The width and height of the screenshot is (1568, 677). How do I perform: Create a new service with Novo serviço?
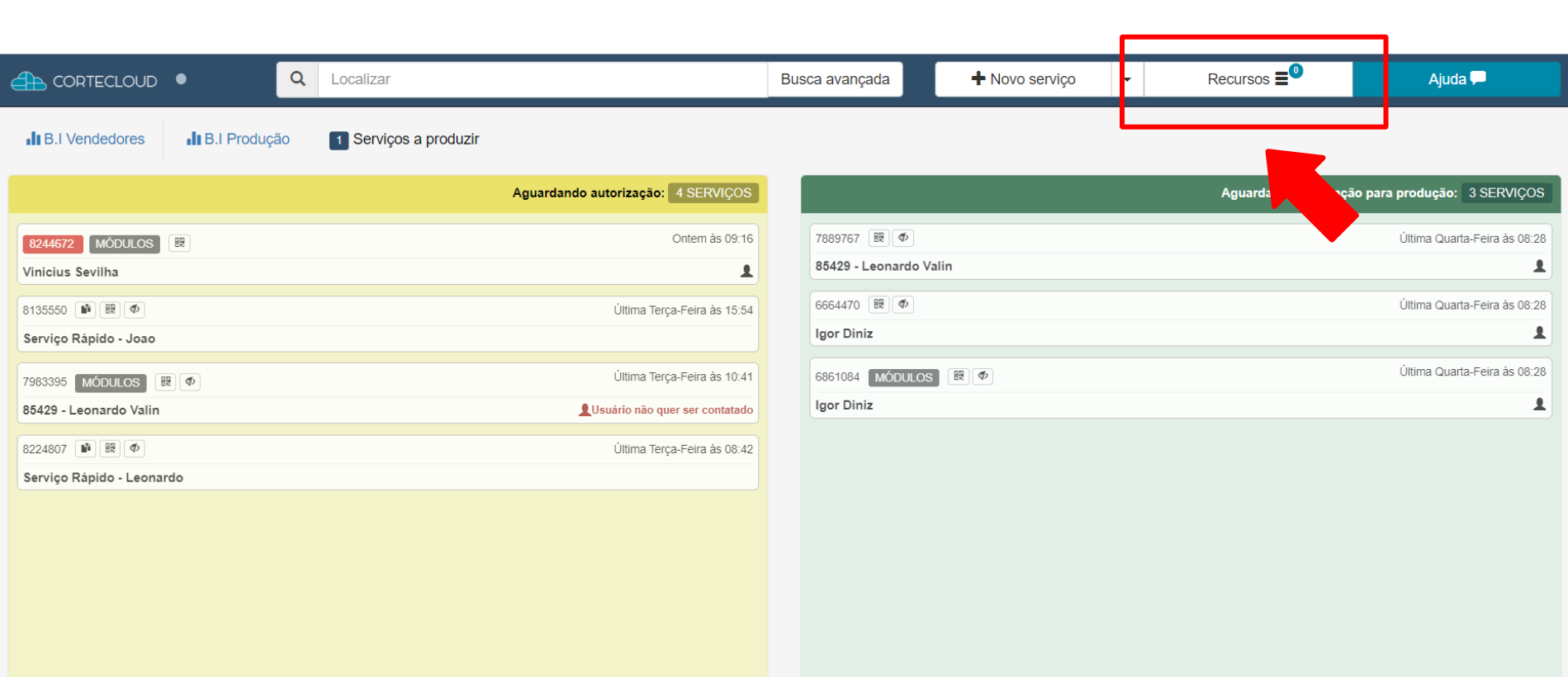coord(1023,79)
